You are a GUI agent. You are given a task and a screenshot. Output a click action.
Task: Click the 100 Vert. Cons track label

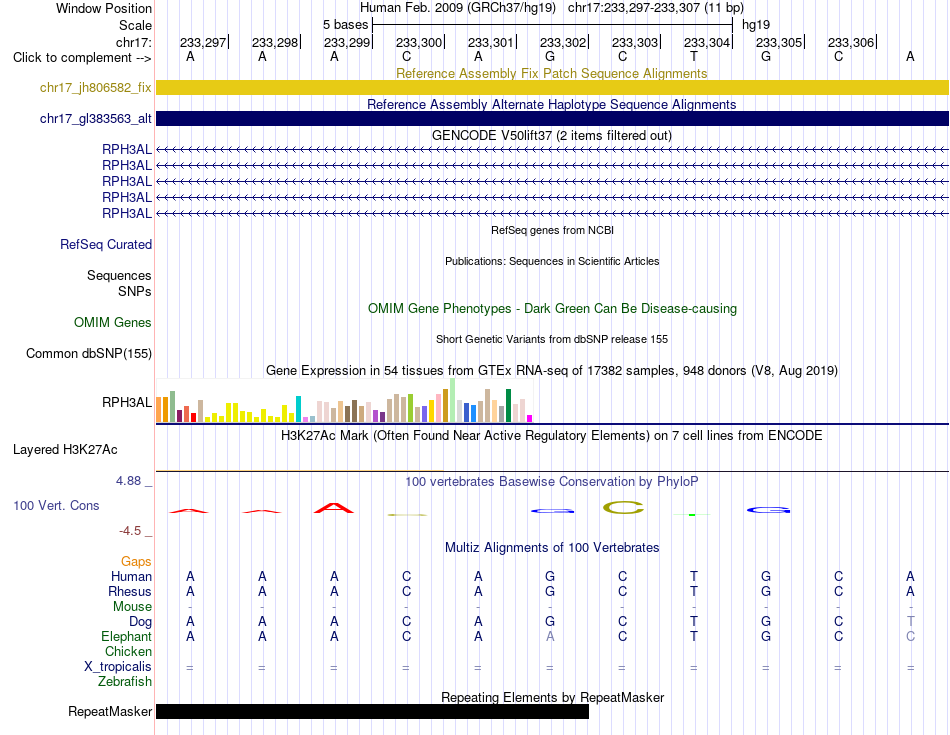56,505
